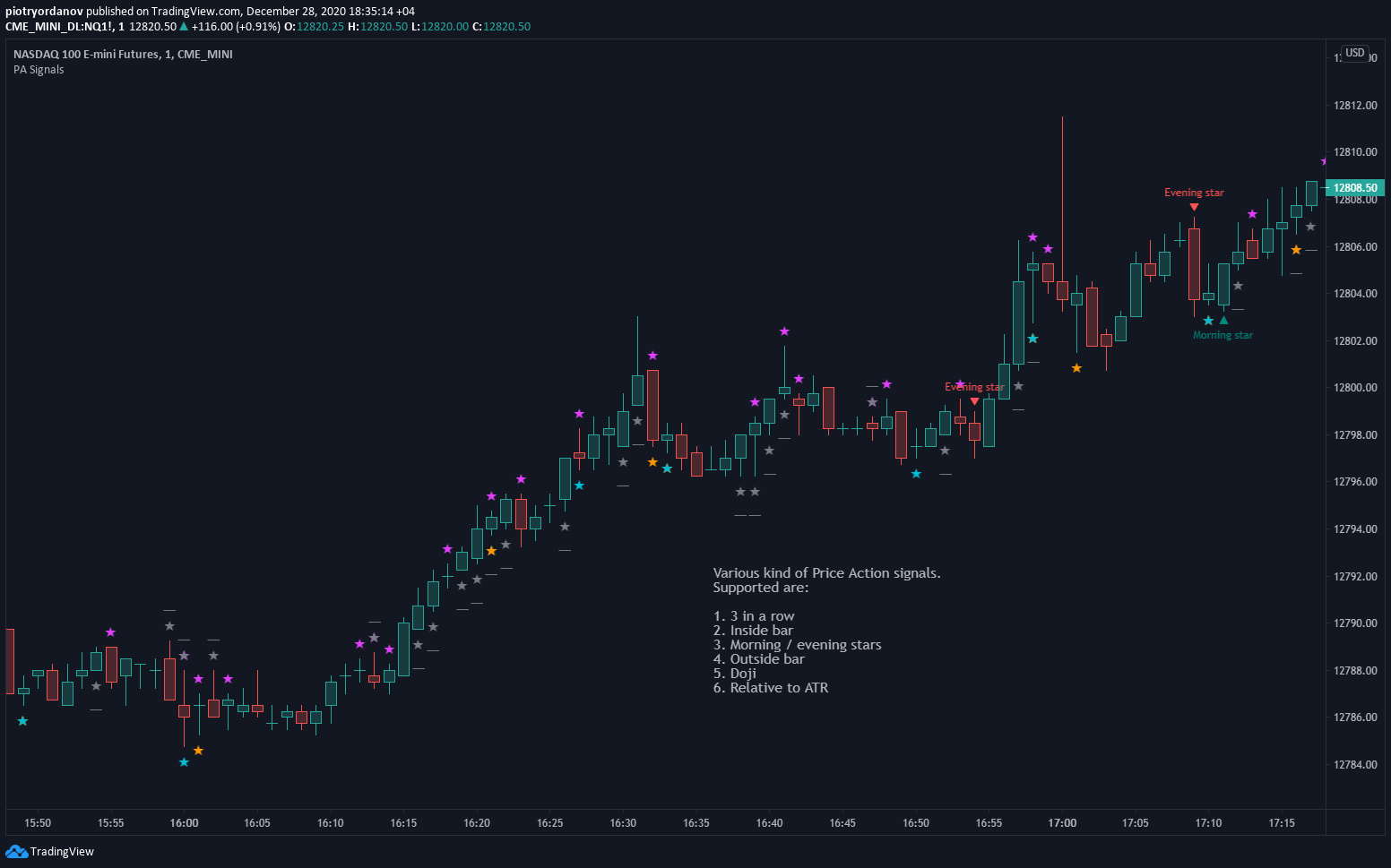Click the cyan star near 16:50

916,474
